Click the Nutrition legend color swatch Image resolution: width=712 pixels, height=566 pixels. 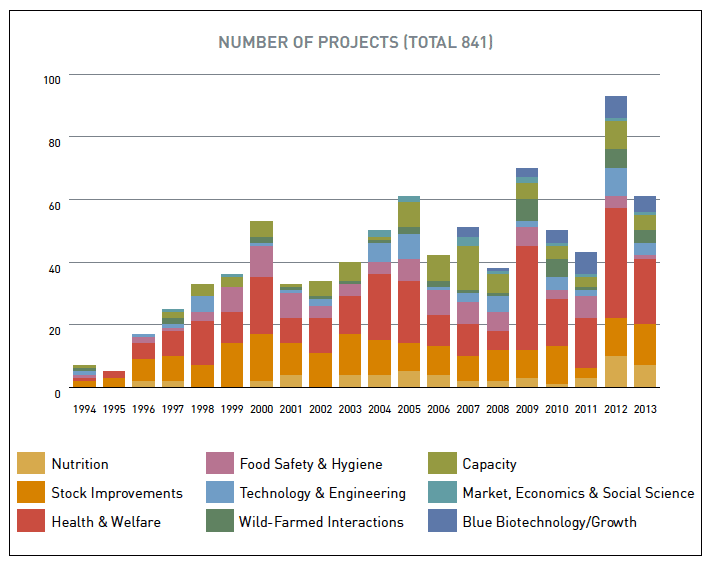coord(31,463)
